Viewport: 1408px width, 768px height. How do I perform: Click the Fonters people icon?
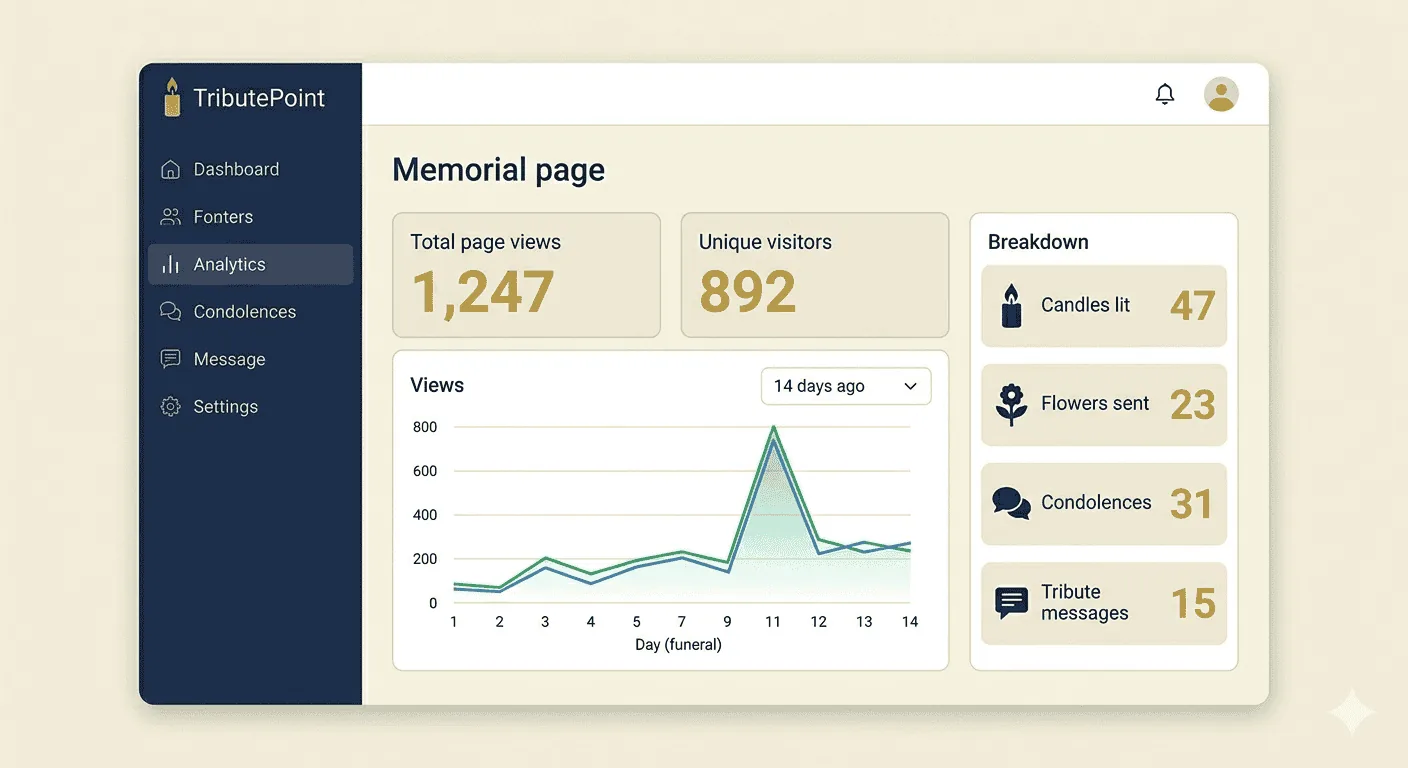click(171, 216)
